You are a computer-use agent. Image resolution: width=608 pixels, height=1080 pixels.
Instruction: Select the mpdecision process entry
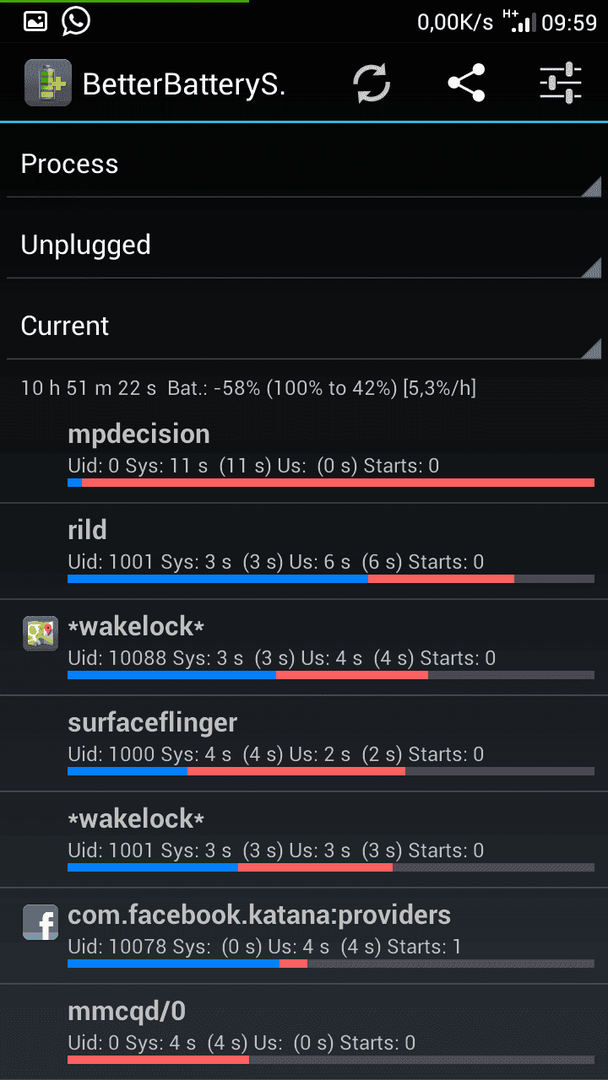(x=304, y=455)
